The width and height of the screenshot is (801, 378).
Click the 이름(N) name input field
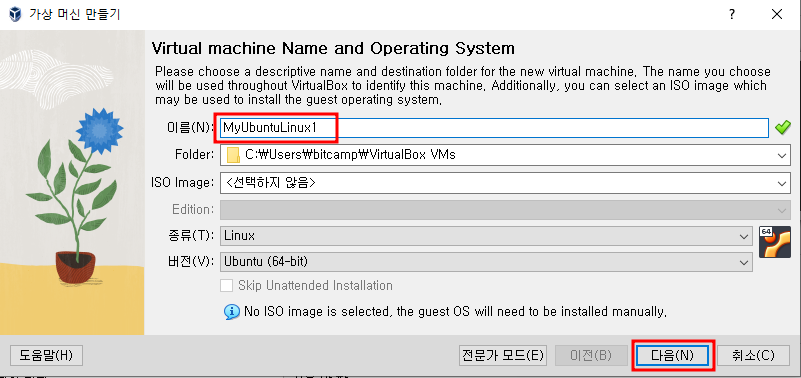(x=494, y=128)
